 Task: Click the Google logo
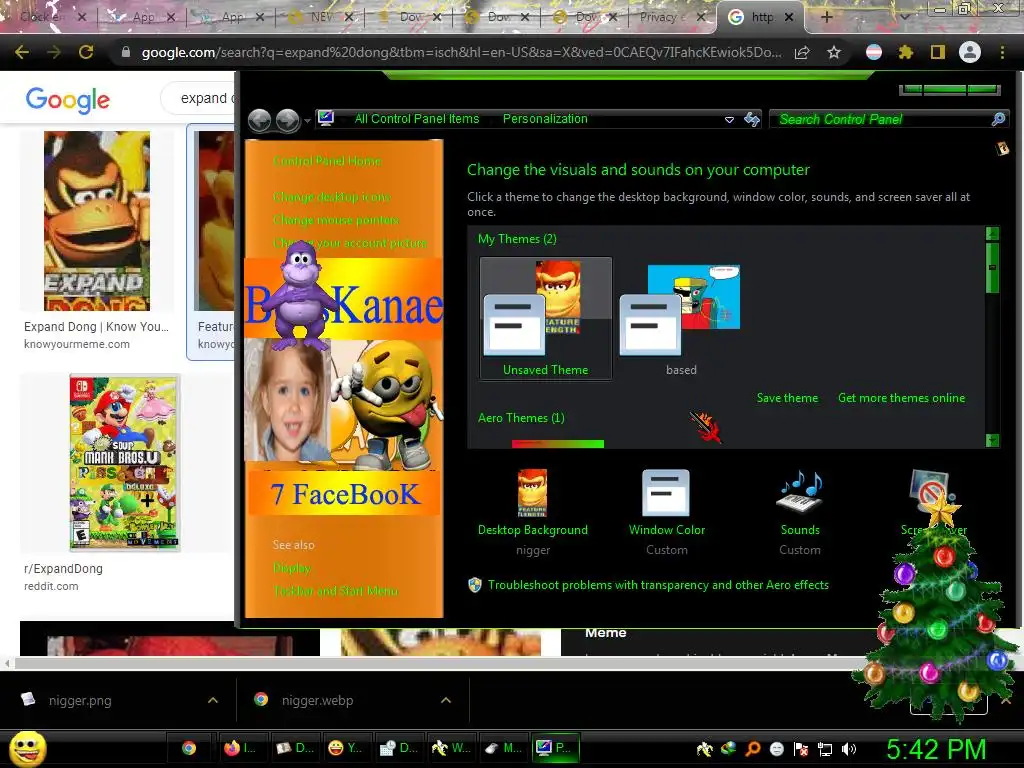click(68, 100)
